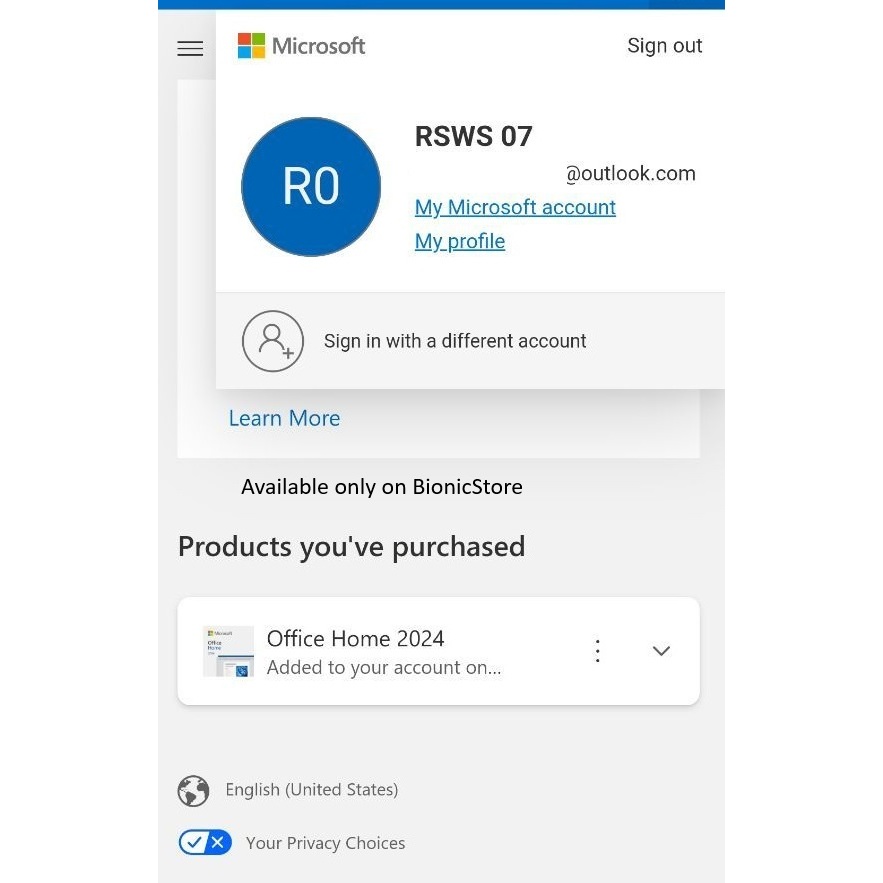The image size is (883, 883).
Task: Click the RSWS 07 account name
Action: point(473,136)
